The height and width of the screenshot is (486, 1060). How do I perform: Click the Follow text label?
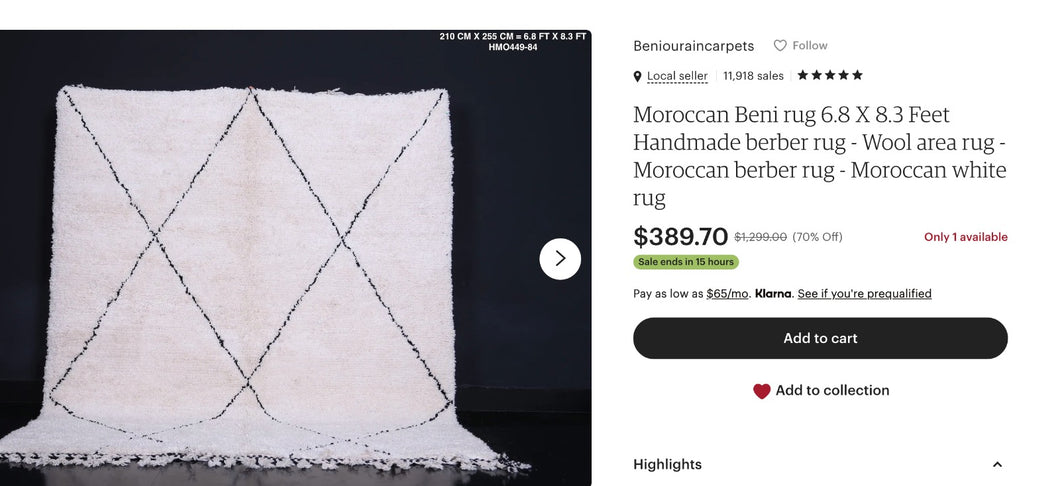pos(810,46)
